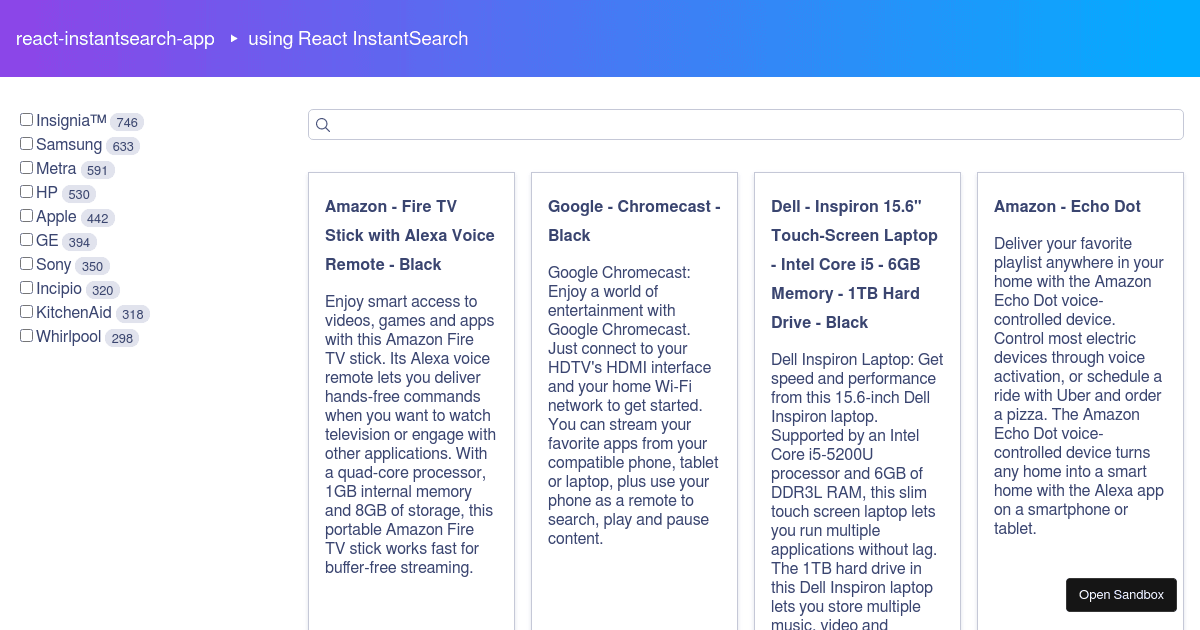Select the Amazon Fire TV Stick product title

409,235
